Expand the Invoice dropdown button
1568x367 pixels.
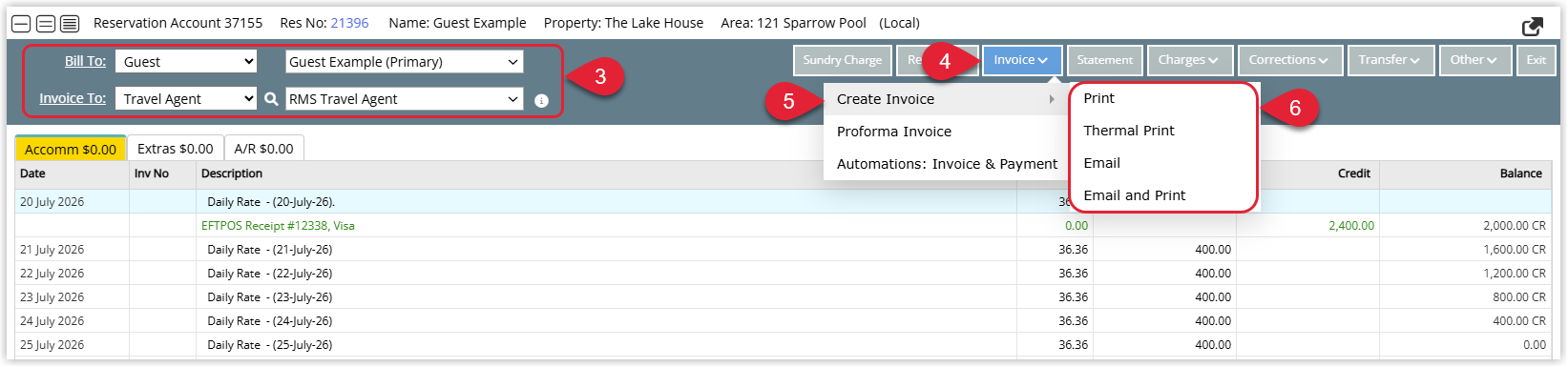coord(1021,60)
